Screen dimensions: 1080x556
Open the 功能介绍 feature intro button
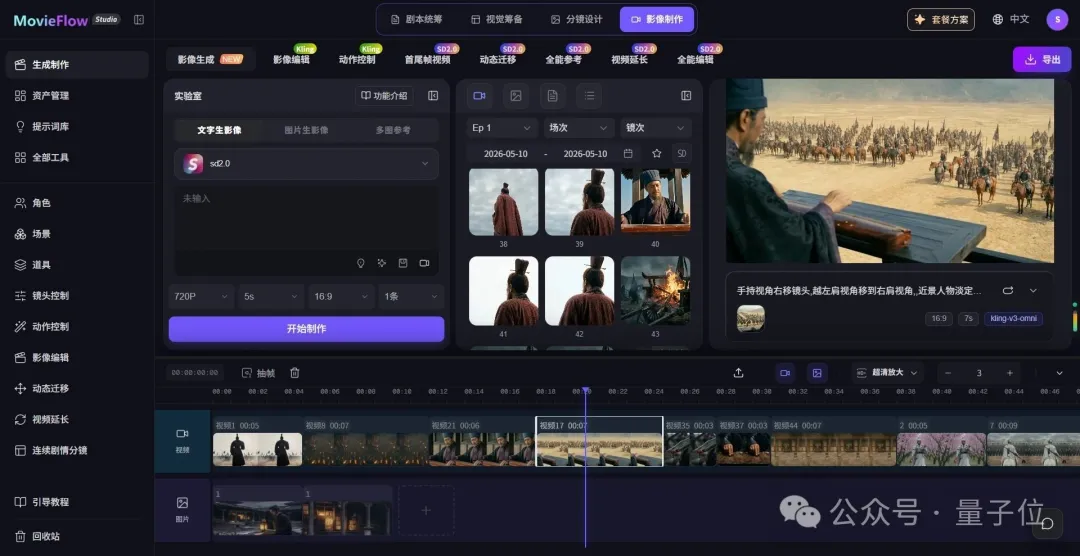pos(384,96)
